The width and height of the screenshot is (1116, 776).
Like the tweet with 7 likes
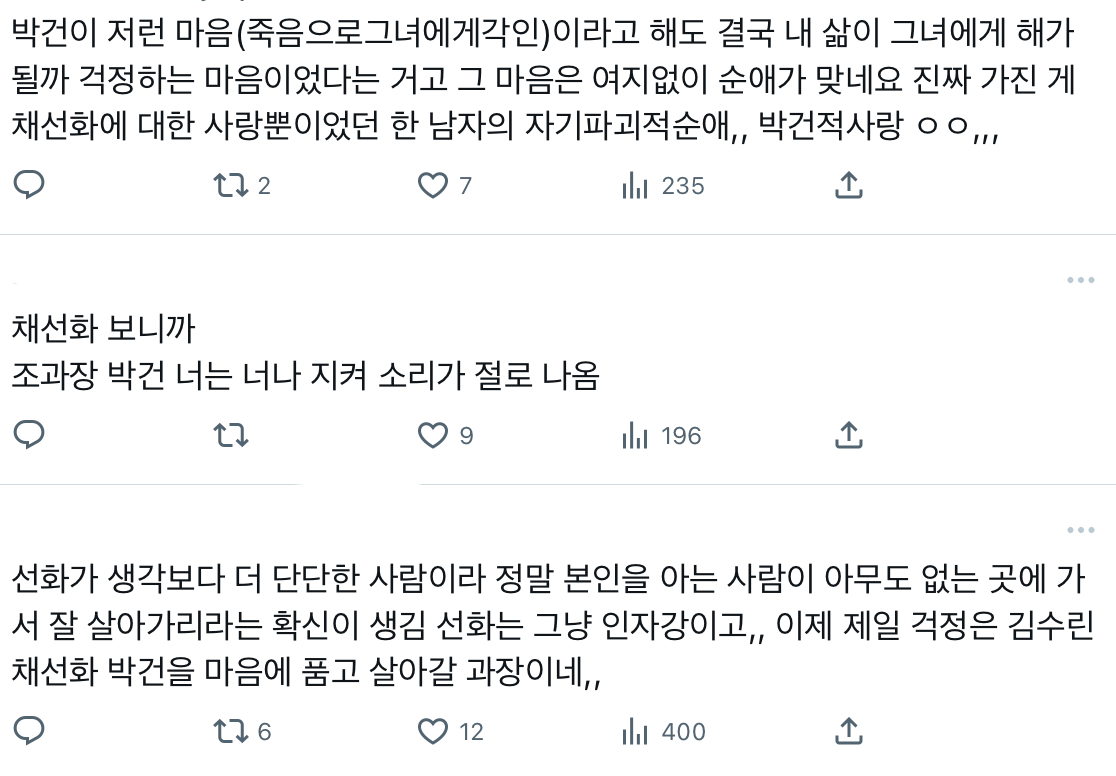[x=432, y=185]
